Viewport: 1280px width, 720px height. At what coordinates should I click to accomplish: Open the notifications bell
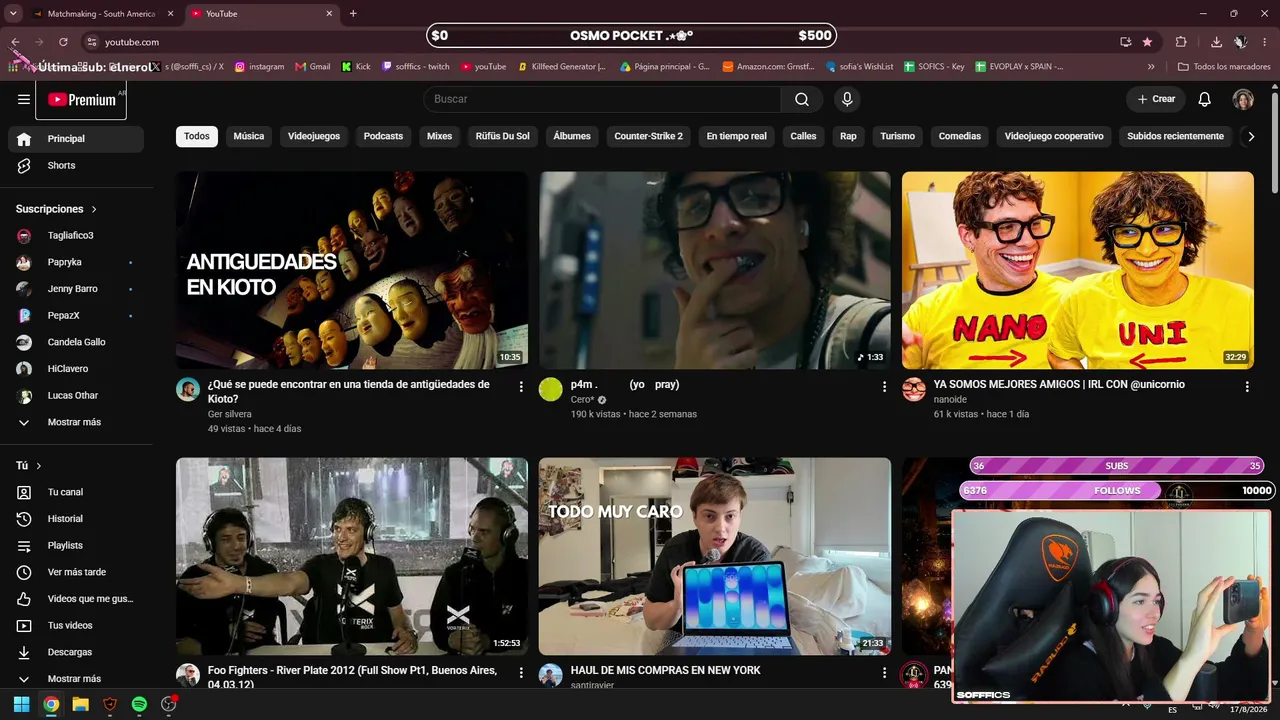[1205, 99]
